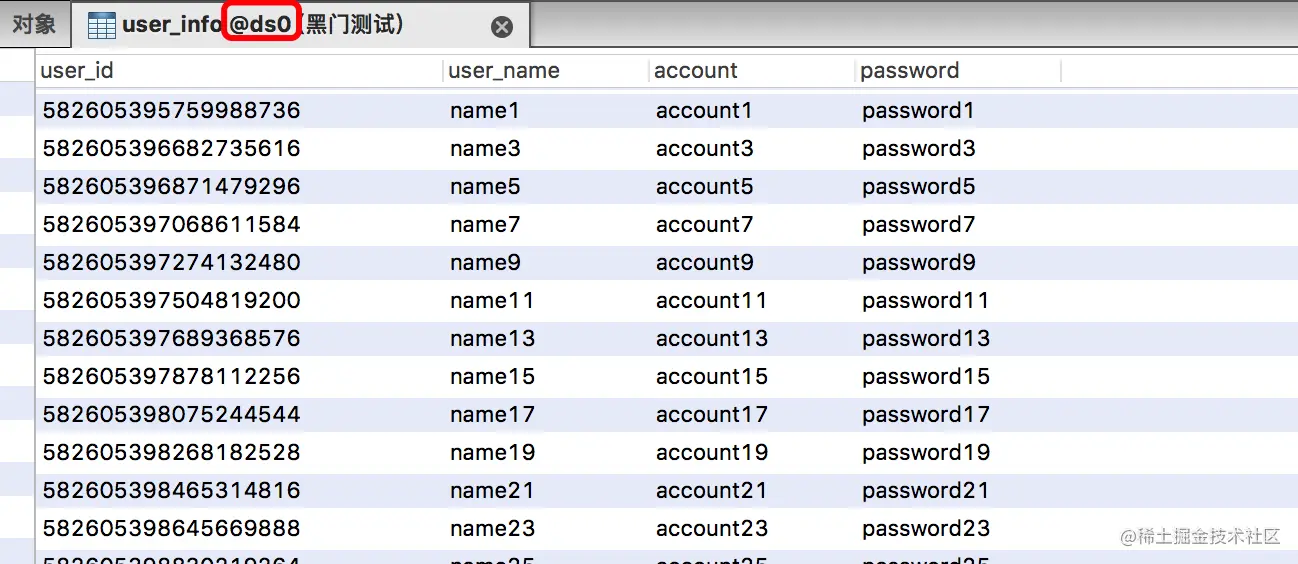Click the password7 cell
1298x564 pixels.
click(918, 225)
